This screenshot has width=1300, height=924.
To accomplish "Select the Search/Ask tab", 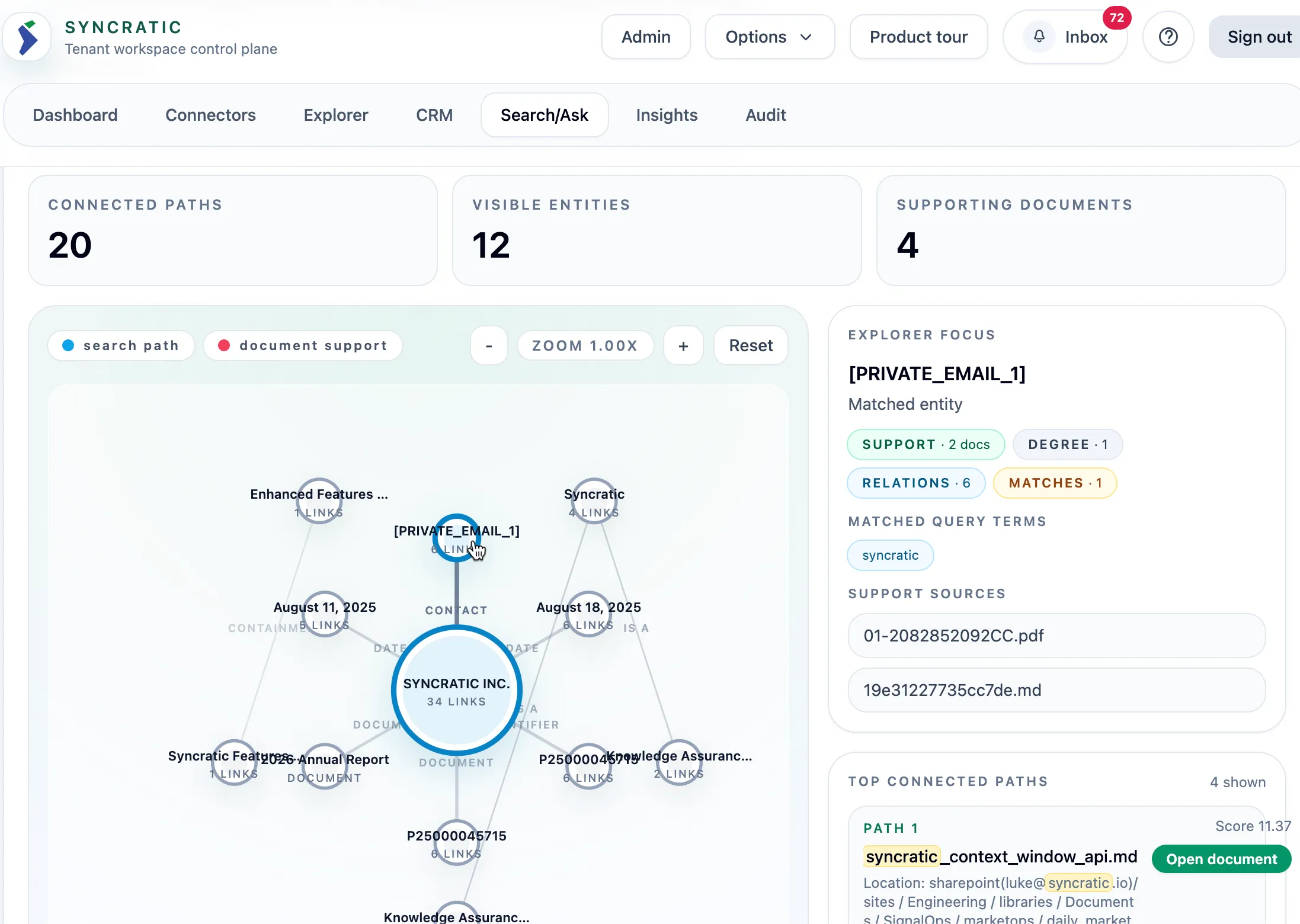I will [545, 115].
